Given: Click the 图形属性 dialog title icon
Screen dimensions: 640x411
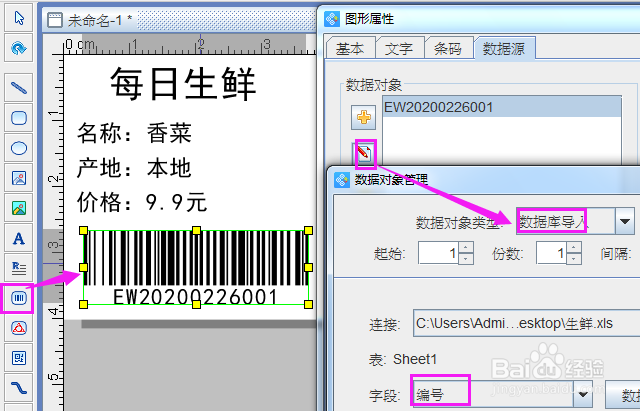Looking at the screenshot, I should (332, 19).
